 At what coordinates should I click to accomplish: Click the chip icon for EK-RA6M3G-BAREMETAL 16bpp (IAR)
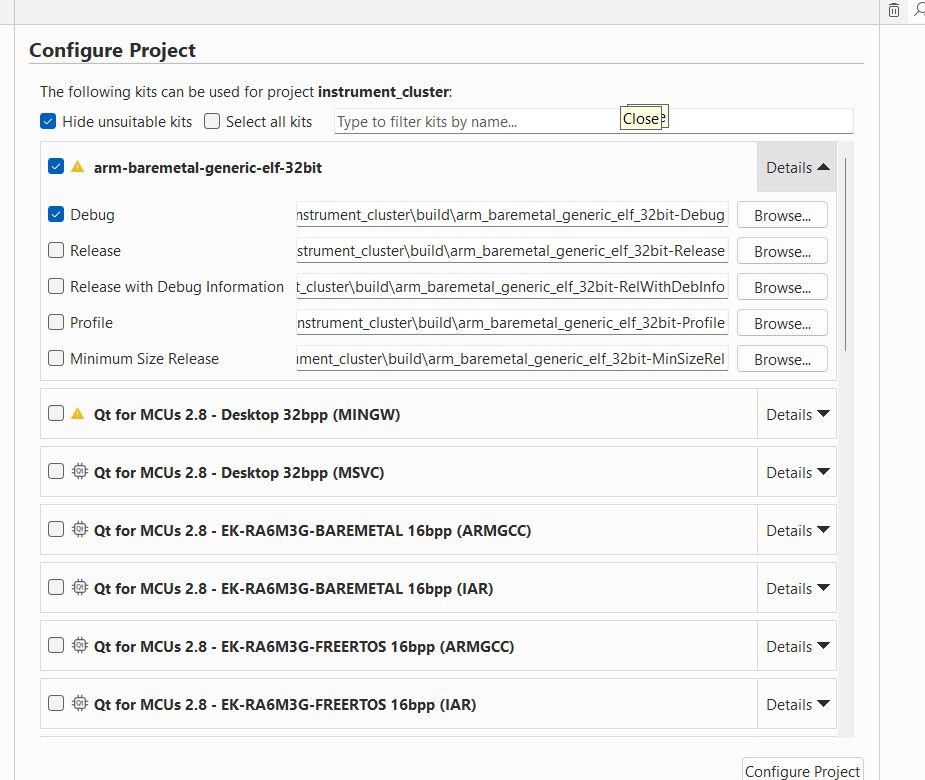pyautogui.click(x=80, y=588)
